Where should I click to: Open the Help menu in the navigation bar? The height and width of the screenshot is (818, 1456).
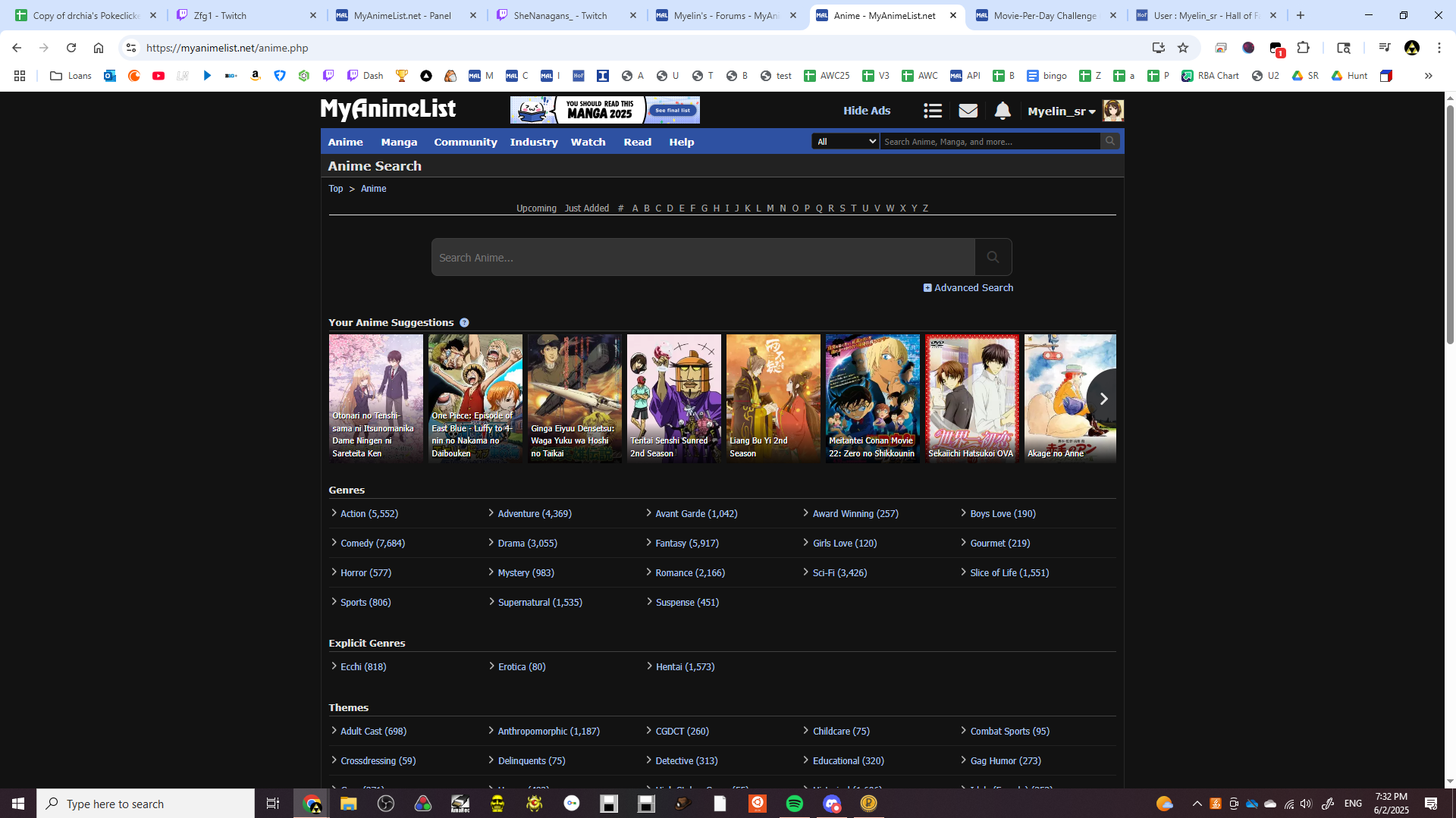tap(682, 142)
